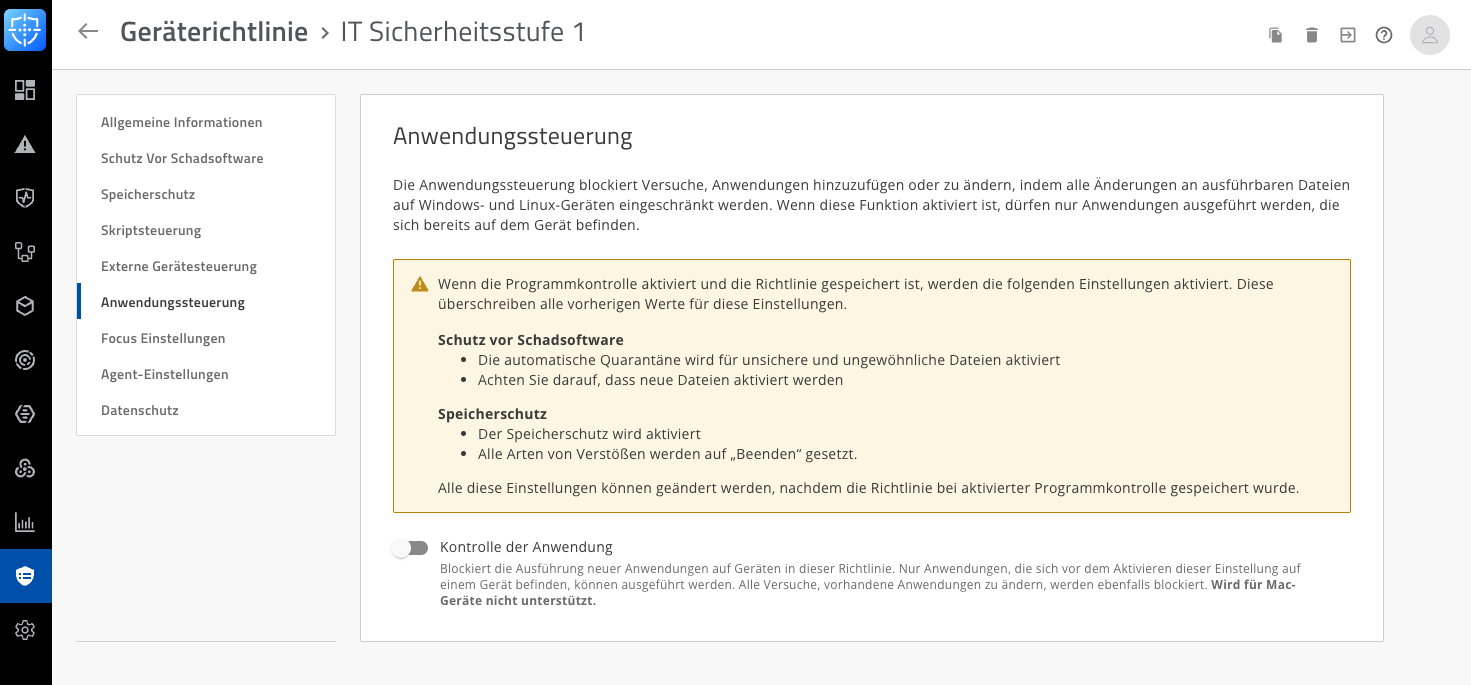This screenshot has height=685, width=1471.
Task: Open the reports bar chart icon
Action: 25,522
